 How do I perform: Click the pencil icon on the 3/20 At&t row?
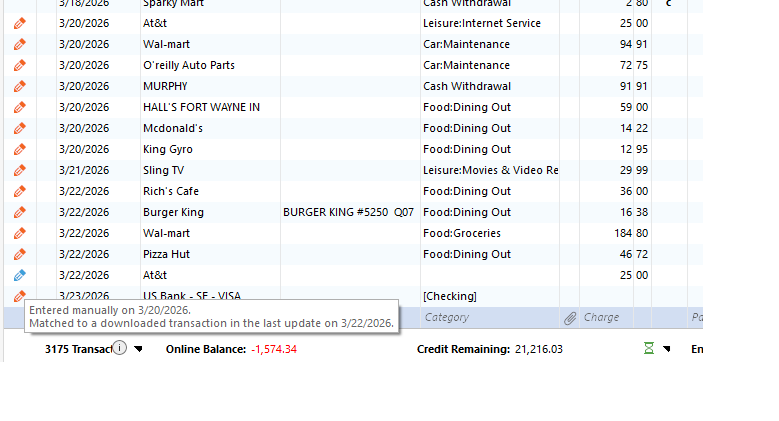(x=19, y=23)
